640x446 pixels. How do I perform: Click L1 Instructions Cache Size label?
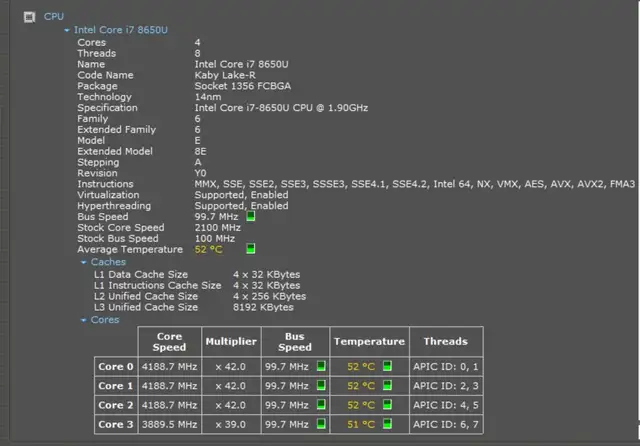point(158,285)
